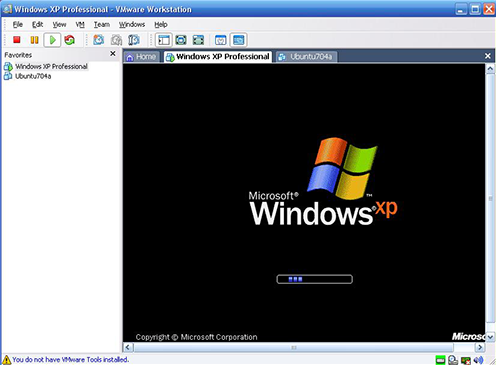Switch to the Home tab
This screenshot has width=496, height=365.
pyautogui.click(x=141, y=57)
